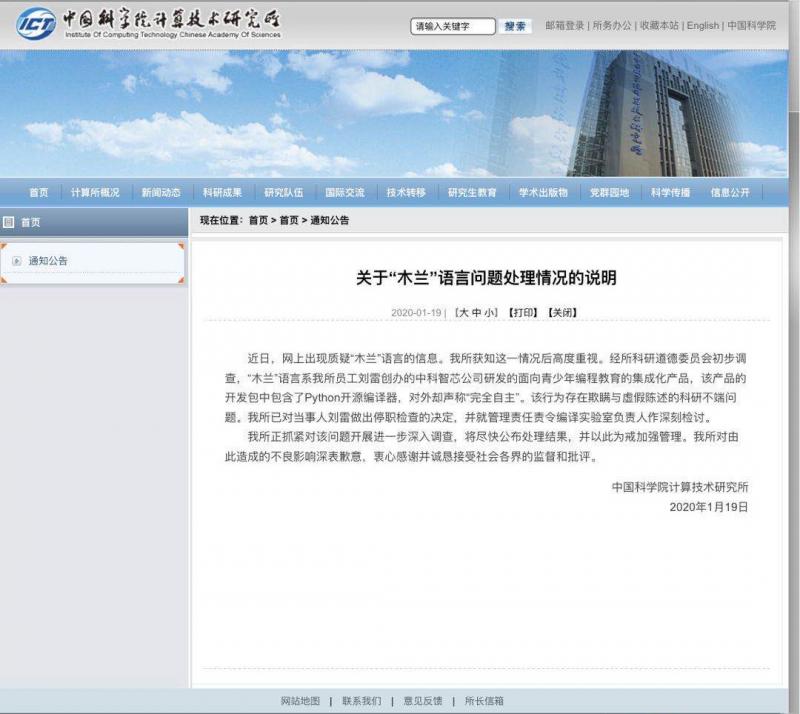Switch to the English site

click(x=703, y=26)
